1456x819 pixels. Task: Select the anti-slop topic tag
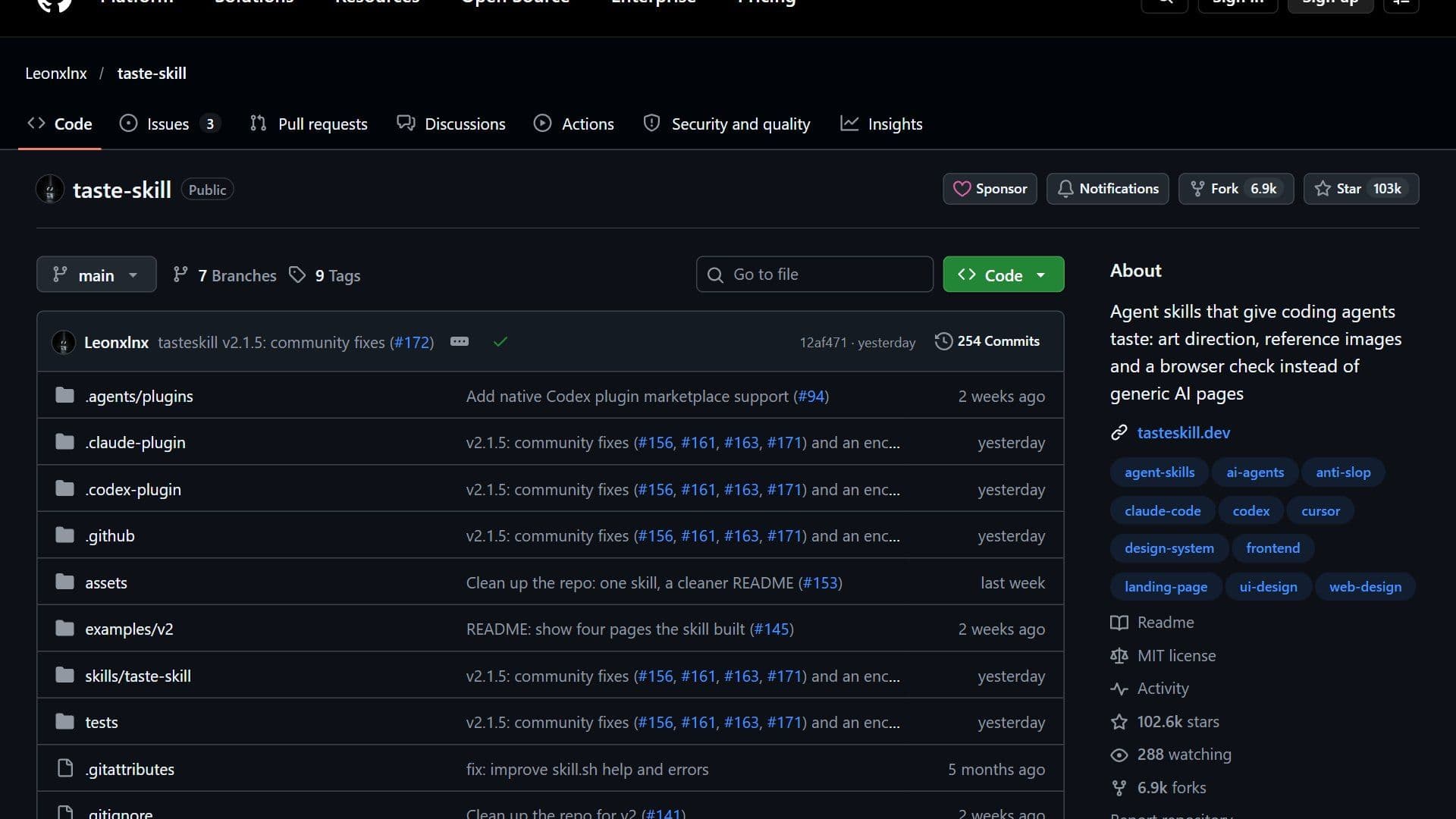tap(1343, 472)
